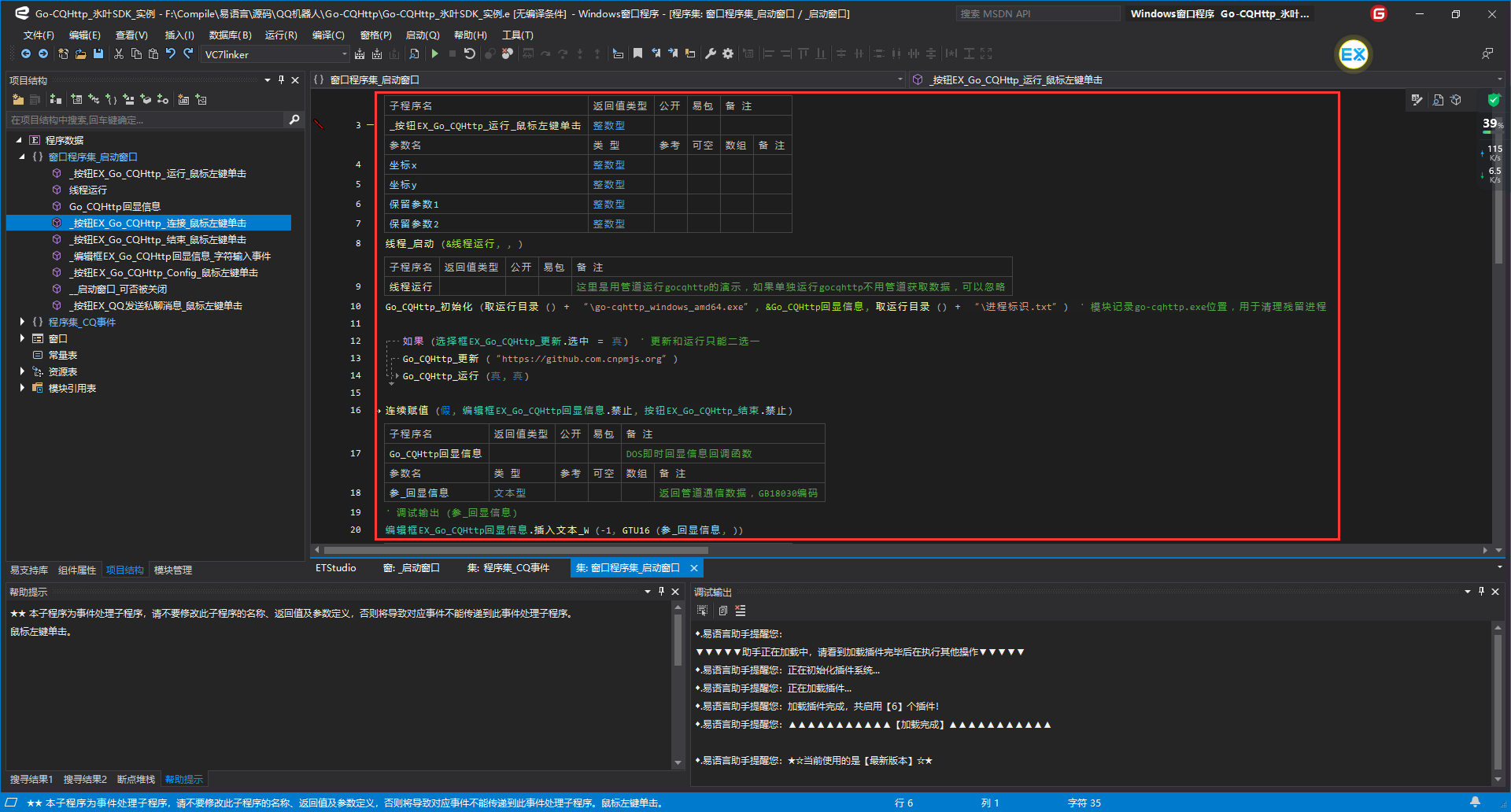Click the copy icon in toolbar
Viewport: 1511px width, 812px height.
[136, 54]
